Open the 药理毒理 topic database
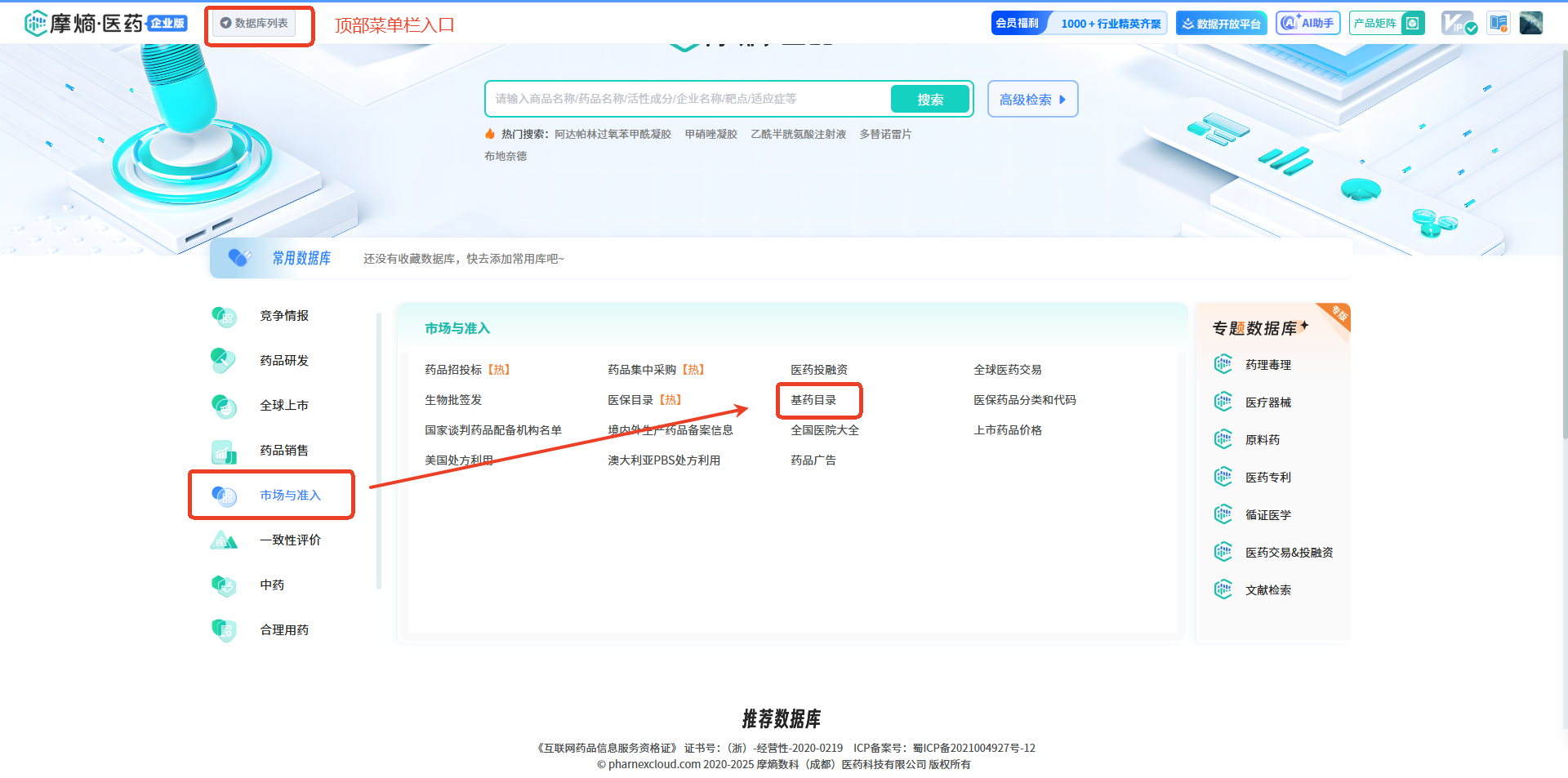This screenshot has width=1568, height=778. coord(1268,365)
